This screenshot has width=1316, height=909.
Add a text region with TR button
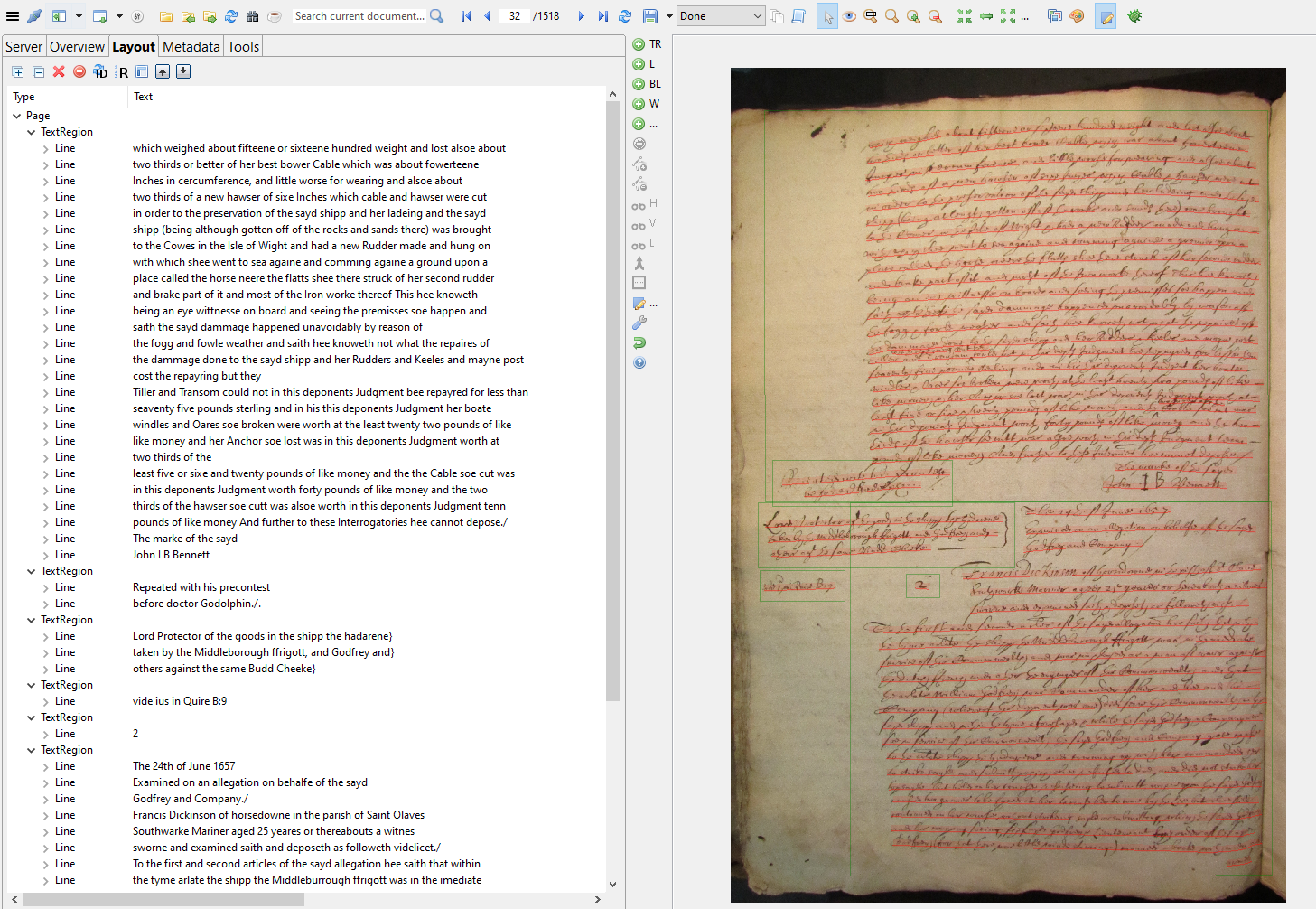click(647, 44)
